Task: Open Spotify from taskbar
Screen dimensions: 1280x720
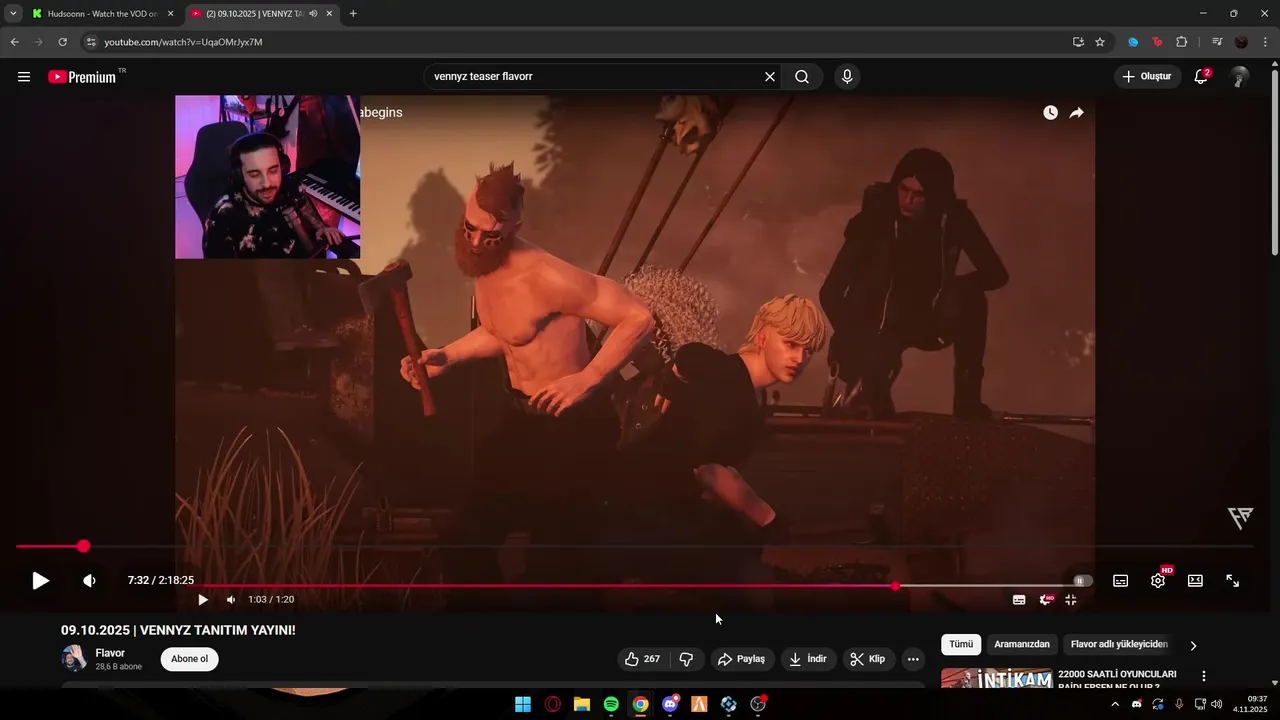Action: (611, 704)
